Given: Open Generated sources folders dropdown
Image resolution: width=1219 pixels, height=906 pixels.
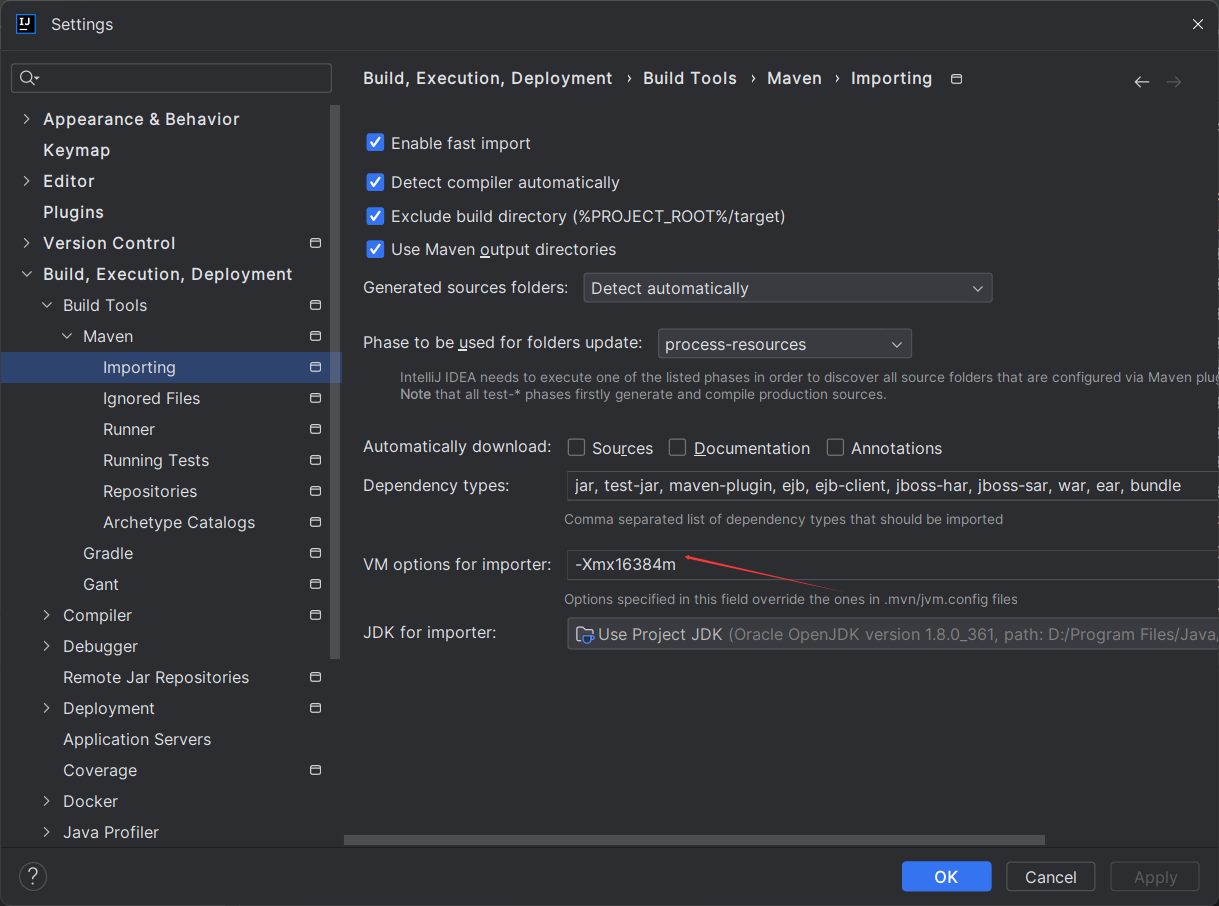Looking at the screenshot, I should click(x=788, y=288).
